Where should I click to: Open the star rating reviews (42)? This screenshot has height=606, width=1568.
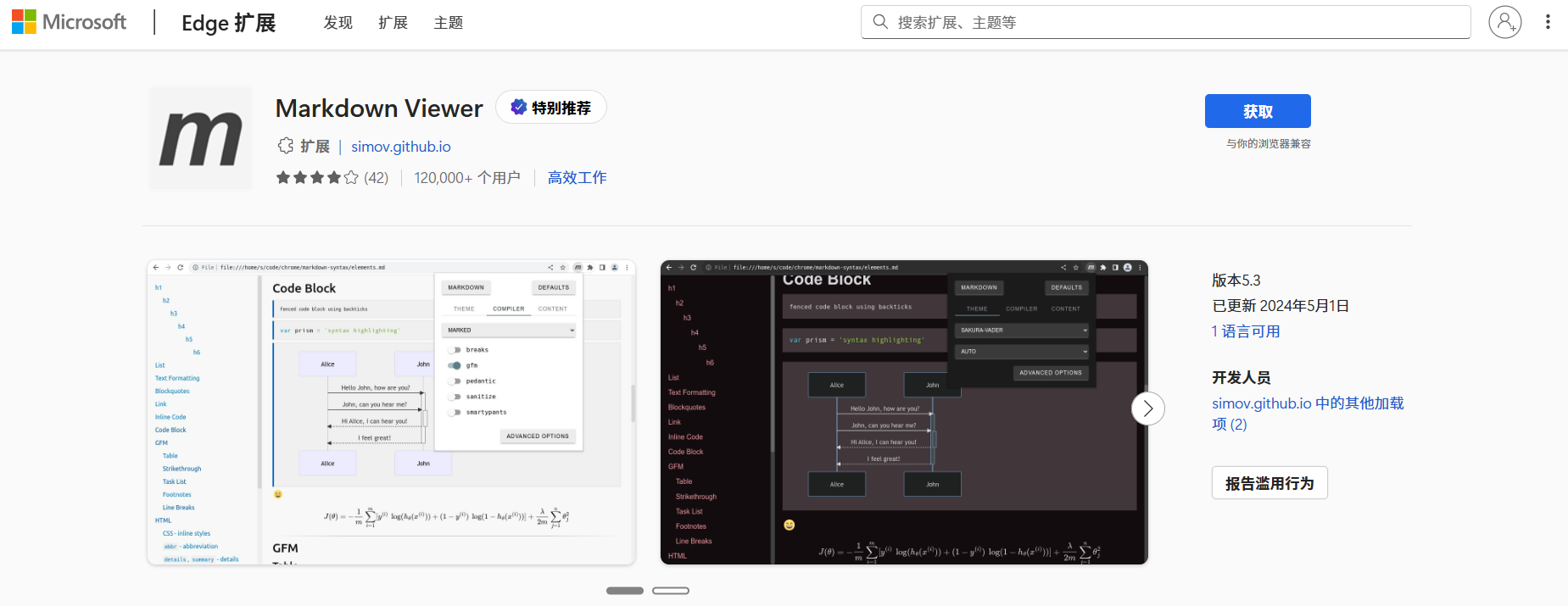coord(332,178)
